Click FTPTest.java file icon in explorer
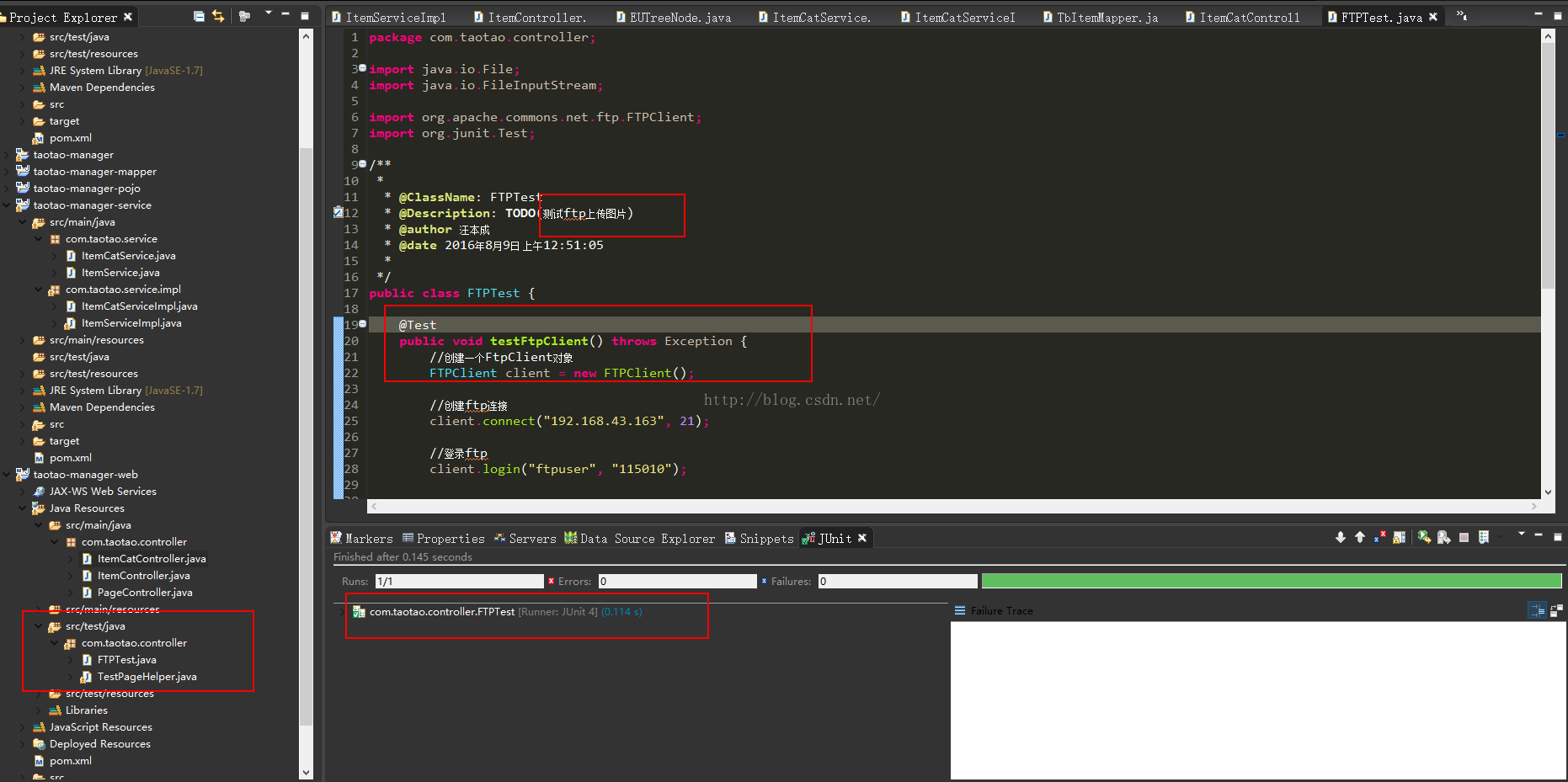Screen dimensions: 1568x782 tap(87, 660)
